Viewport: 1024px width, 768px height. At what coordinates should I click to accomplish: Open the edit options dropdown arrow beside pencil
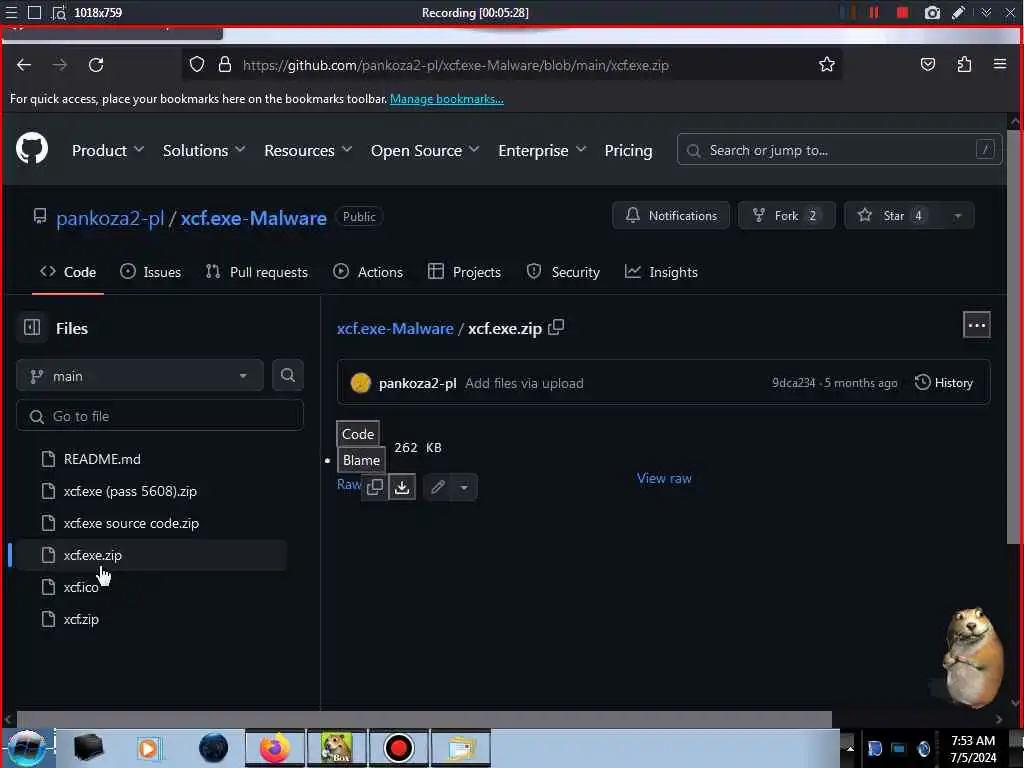464,487
